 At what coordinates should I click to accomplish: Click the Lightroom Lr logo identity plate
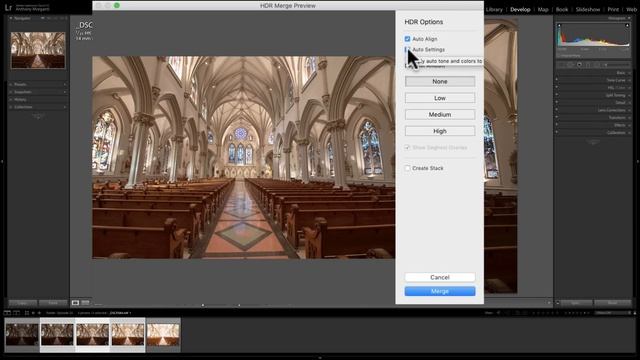[x=8, y=7]
